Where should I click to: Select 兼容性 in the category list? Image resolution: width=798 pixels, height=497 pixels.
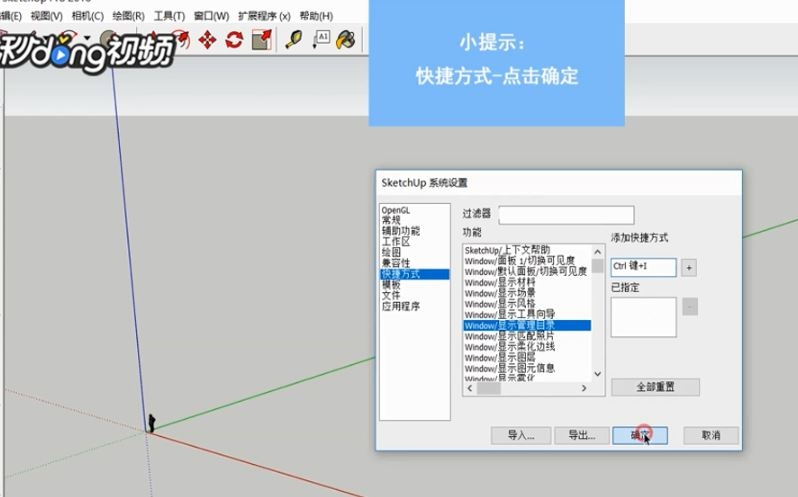(x=395, y=263)
